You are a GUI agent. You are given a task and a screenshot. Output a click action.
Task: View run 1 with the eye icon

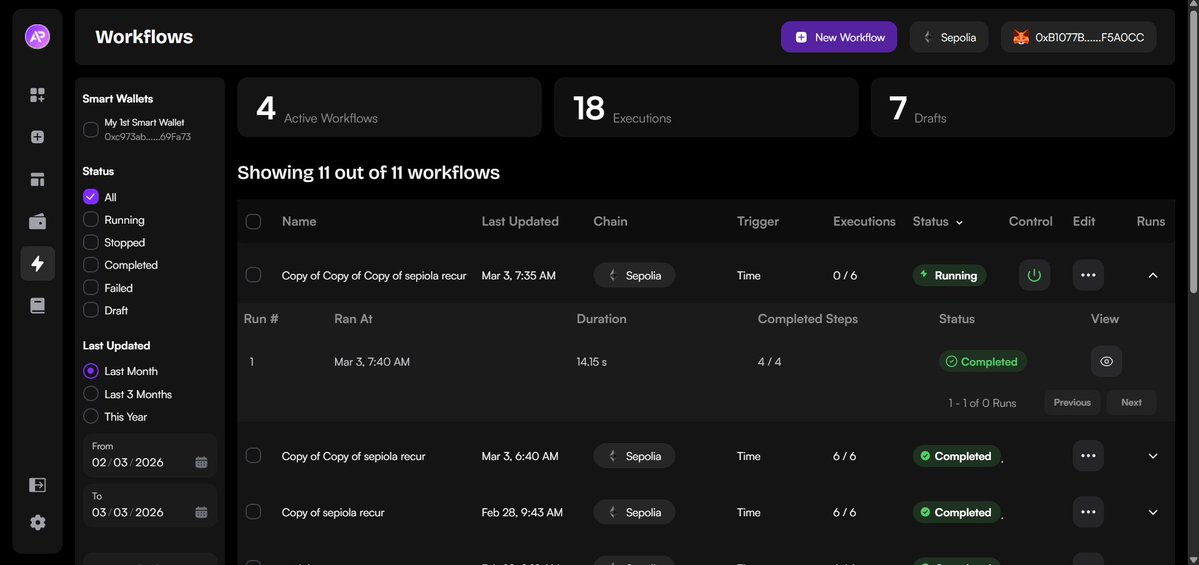tap(1106, 362)
